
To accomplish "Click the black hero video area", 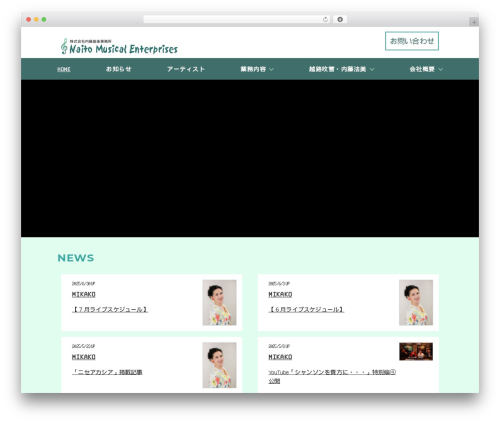I will tap(250, 158).
